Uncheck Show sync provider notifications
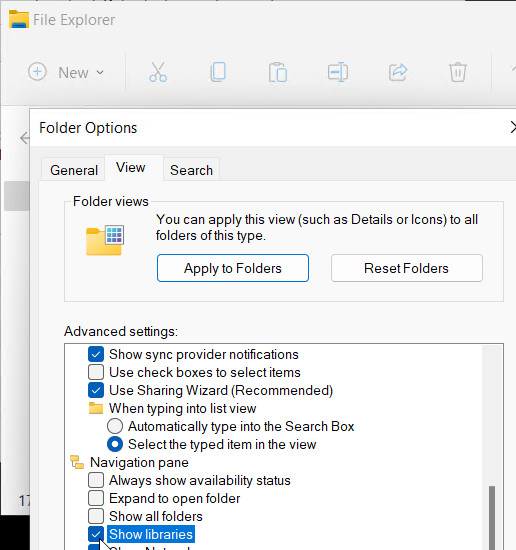516x550 pixels. [96, 354]
